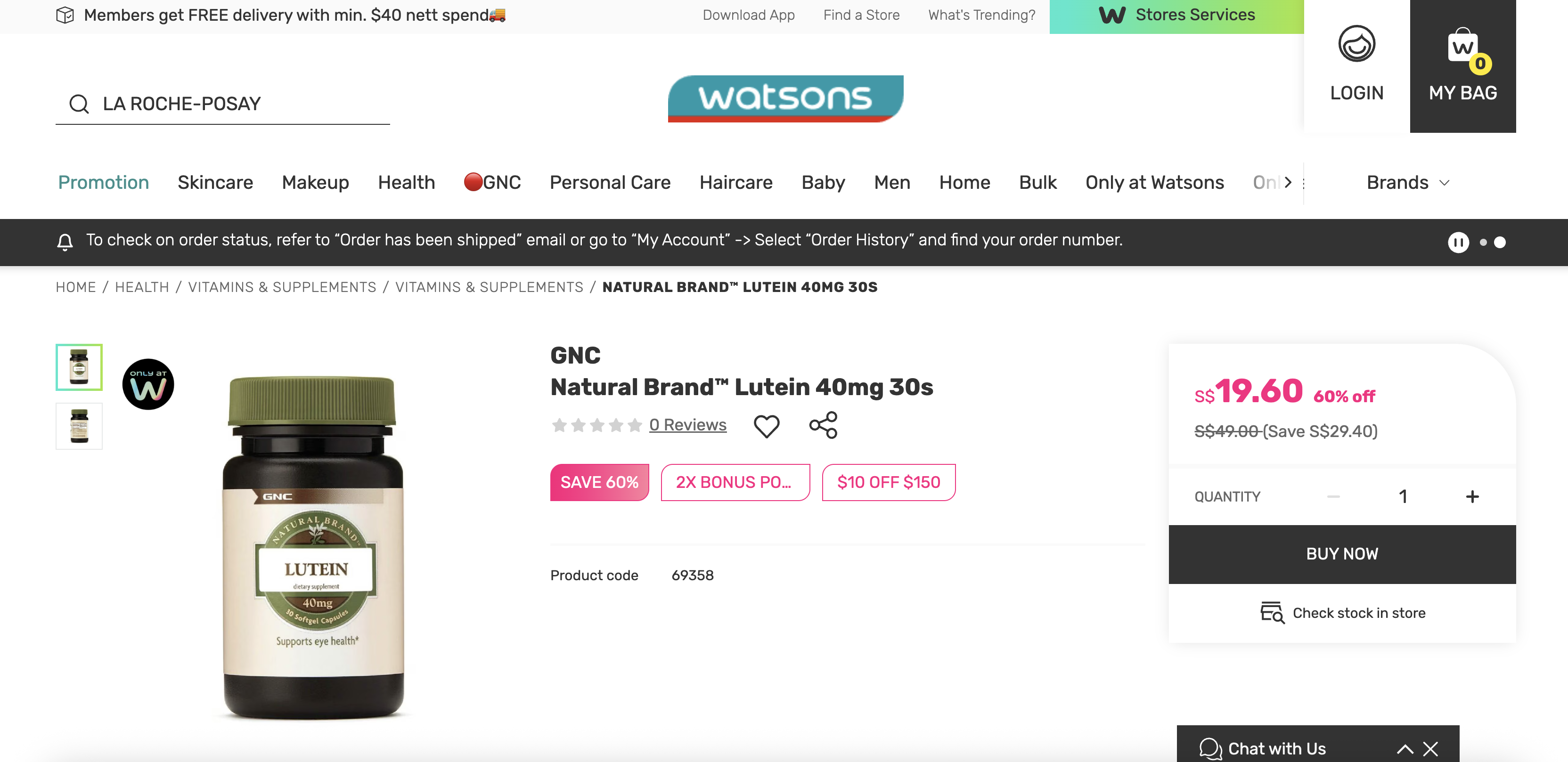Image resolution: width=1568 pixels, height=762 pixels.
Task: Open the Skincare menu
Action: [x=215, y=183]
